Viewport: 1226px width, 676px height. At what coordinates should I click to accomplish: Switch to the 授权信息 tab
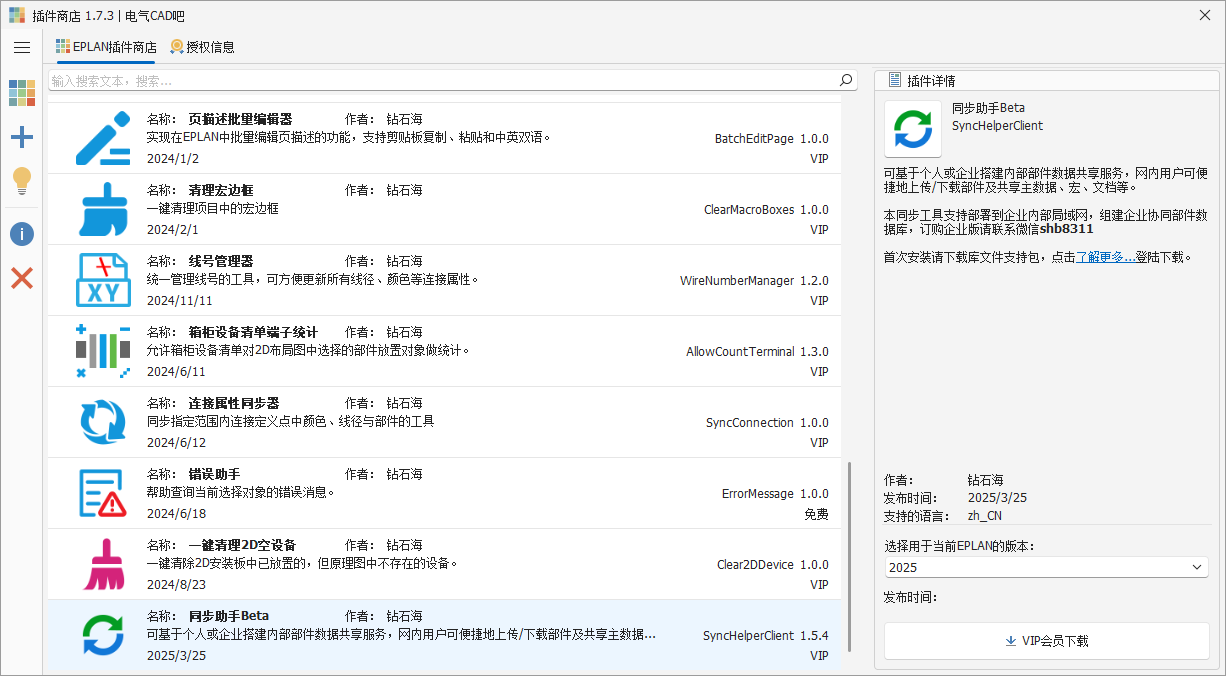click(x=203, y=47)
